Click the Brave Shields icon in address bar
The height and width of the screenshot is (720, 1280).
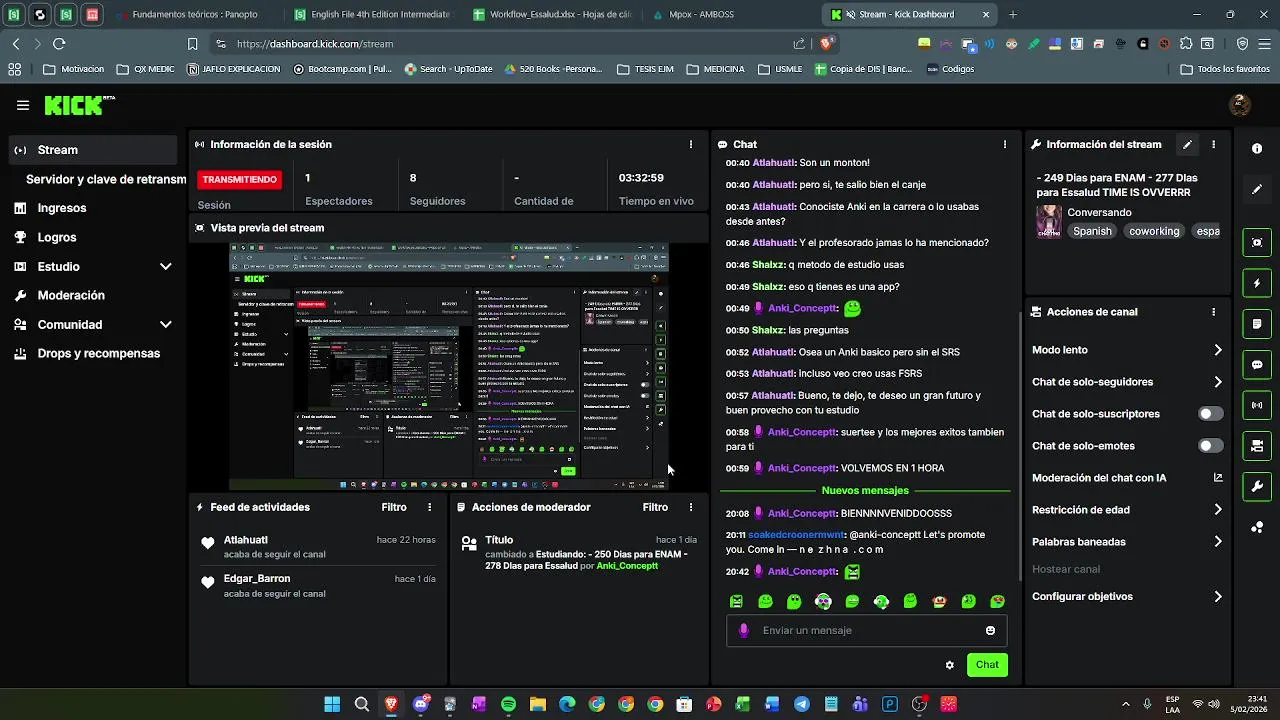coord(826,43)
